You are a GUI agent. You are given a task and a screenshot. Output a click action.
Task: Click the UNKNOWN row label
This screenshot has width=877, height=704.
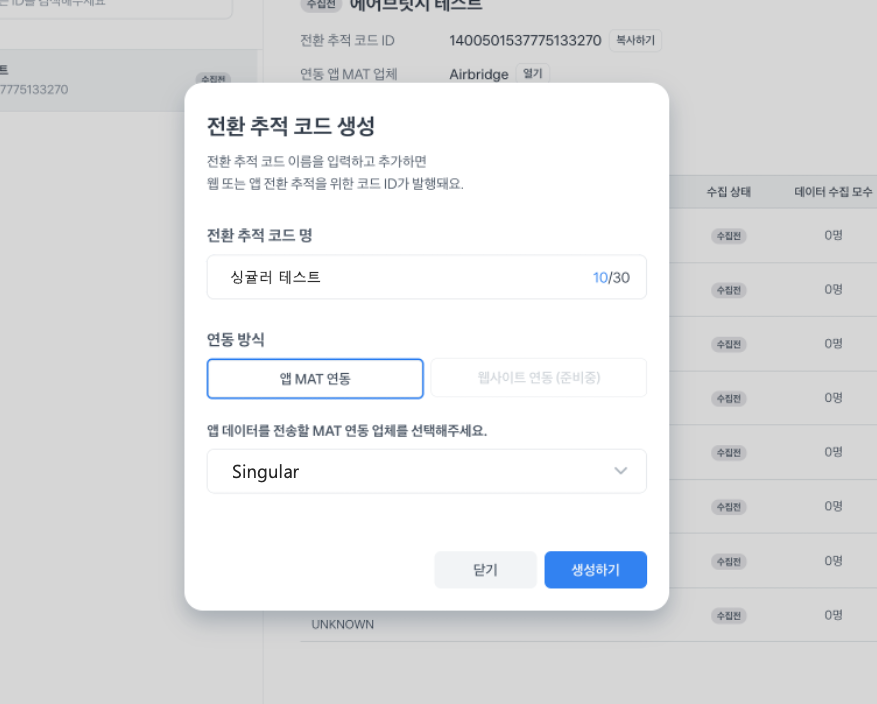[342, 625]
